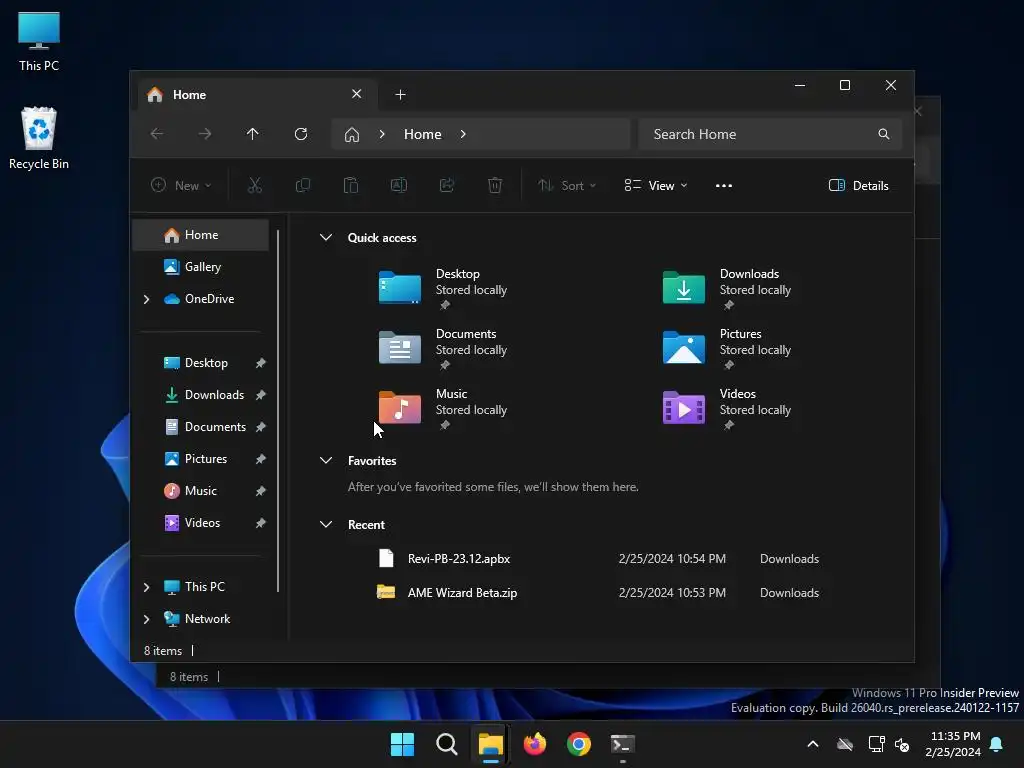This screenshot has width=1024, height=768.
Task: Click the pin icon beside sidebar Downloads
Action: click(x=261, y=395)
